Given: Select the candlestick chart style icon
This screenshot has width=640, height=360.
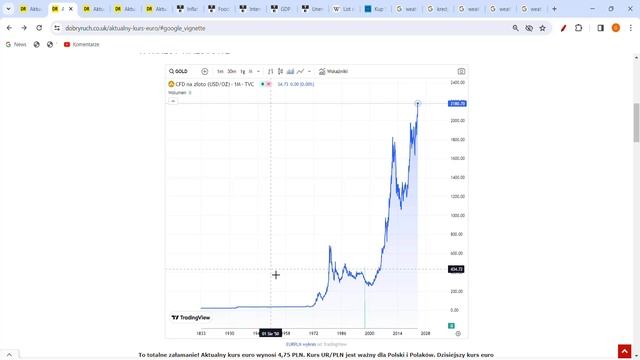Looking at the screenshot, I should point(280,71).
